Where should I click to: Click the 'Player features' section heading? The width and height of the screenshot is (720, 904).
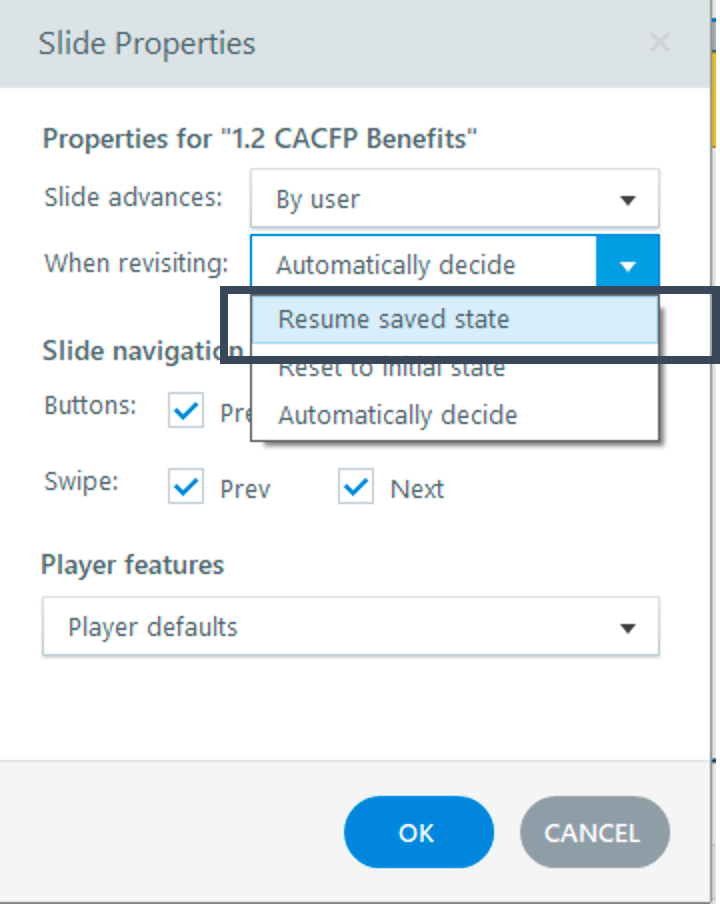tap(132, 565)
